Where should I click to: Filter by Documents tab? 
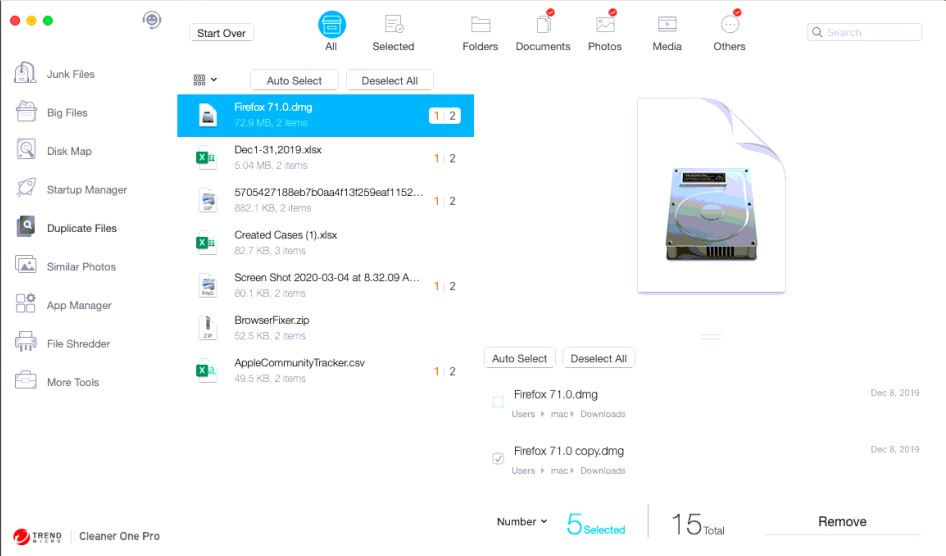(543, 31)
